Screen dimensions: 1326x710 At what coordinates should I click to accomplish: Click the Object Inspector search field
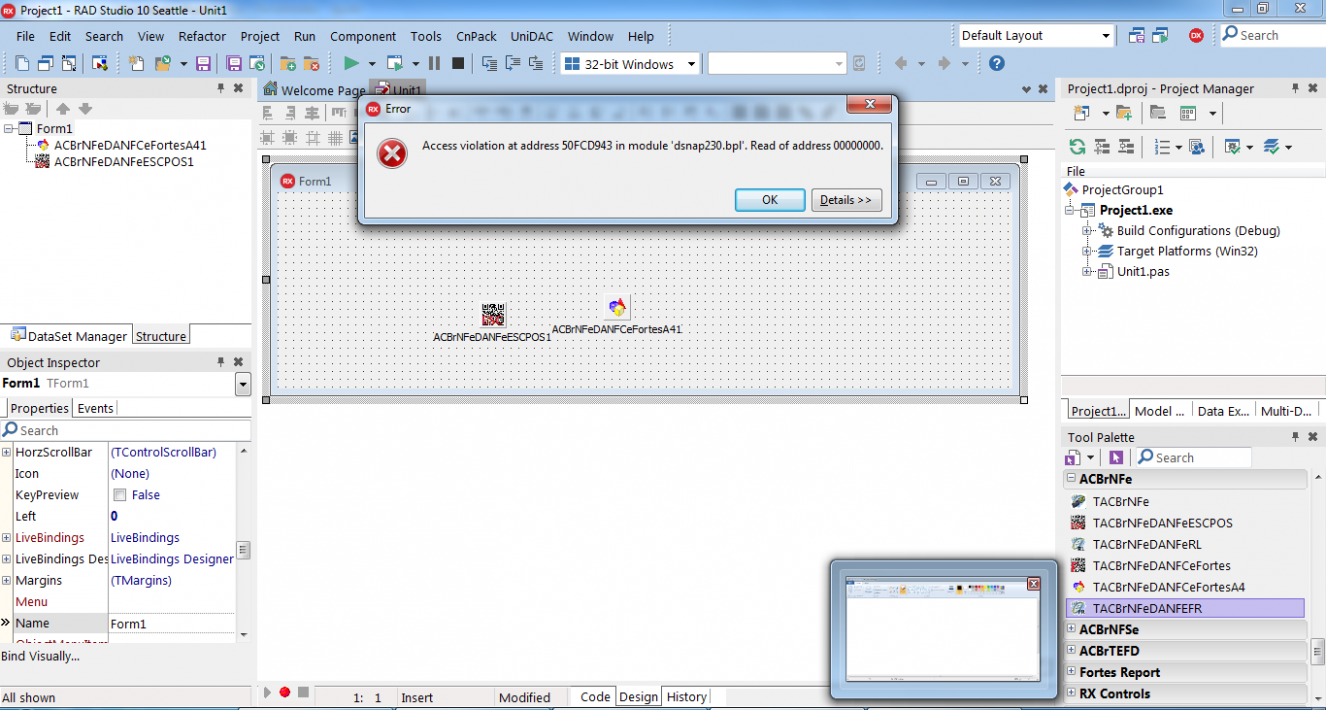[x=125, y=430]
